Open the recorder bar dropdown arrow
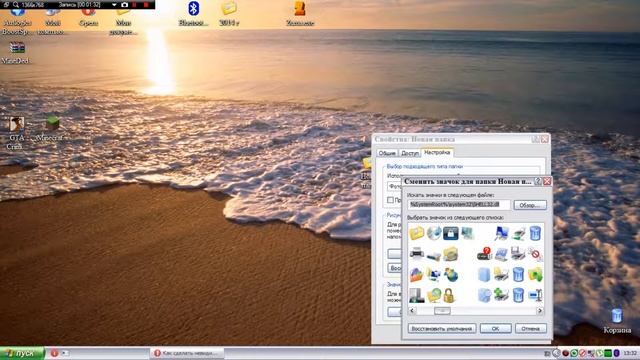 pyautogui.click(x=114, y=5)
